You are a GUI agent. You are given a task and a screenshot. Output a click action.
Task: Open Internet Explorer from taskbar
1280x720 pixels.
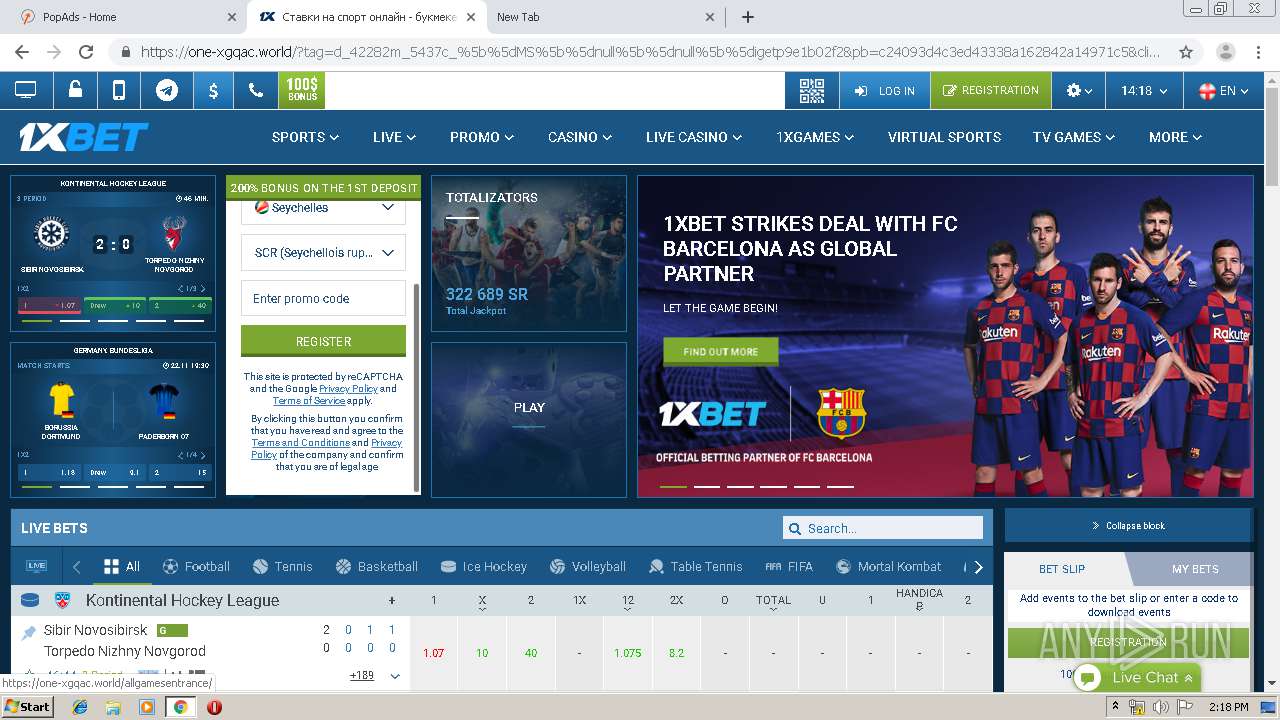coord(81,707)
